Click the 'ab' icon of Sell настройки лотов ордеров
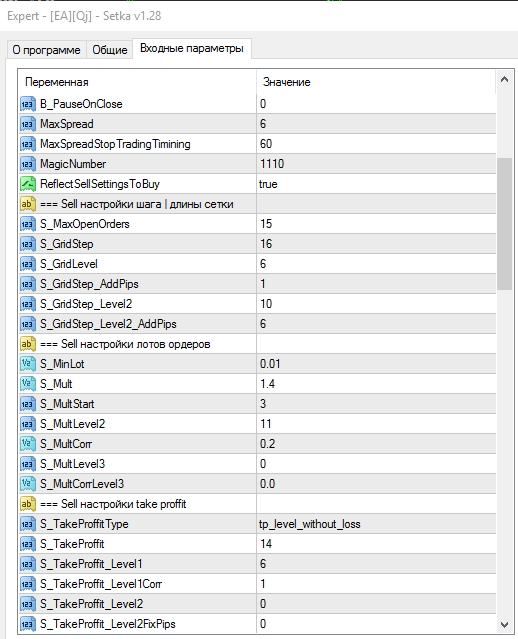The image size is (518, 639). click(28, 344)
